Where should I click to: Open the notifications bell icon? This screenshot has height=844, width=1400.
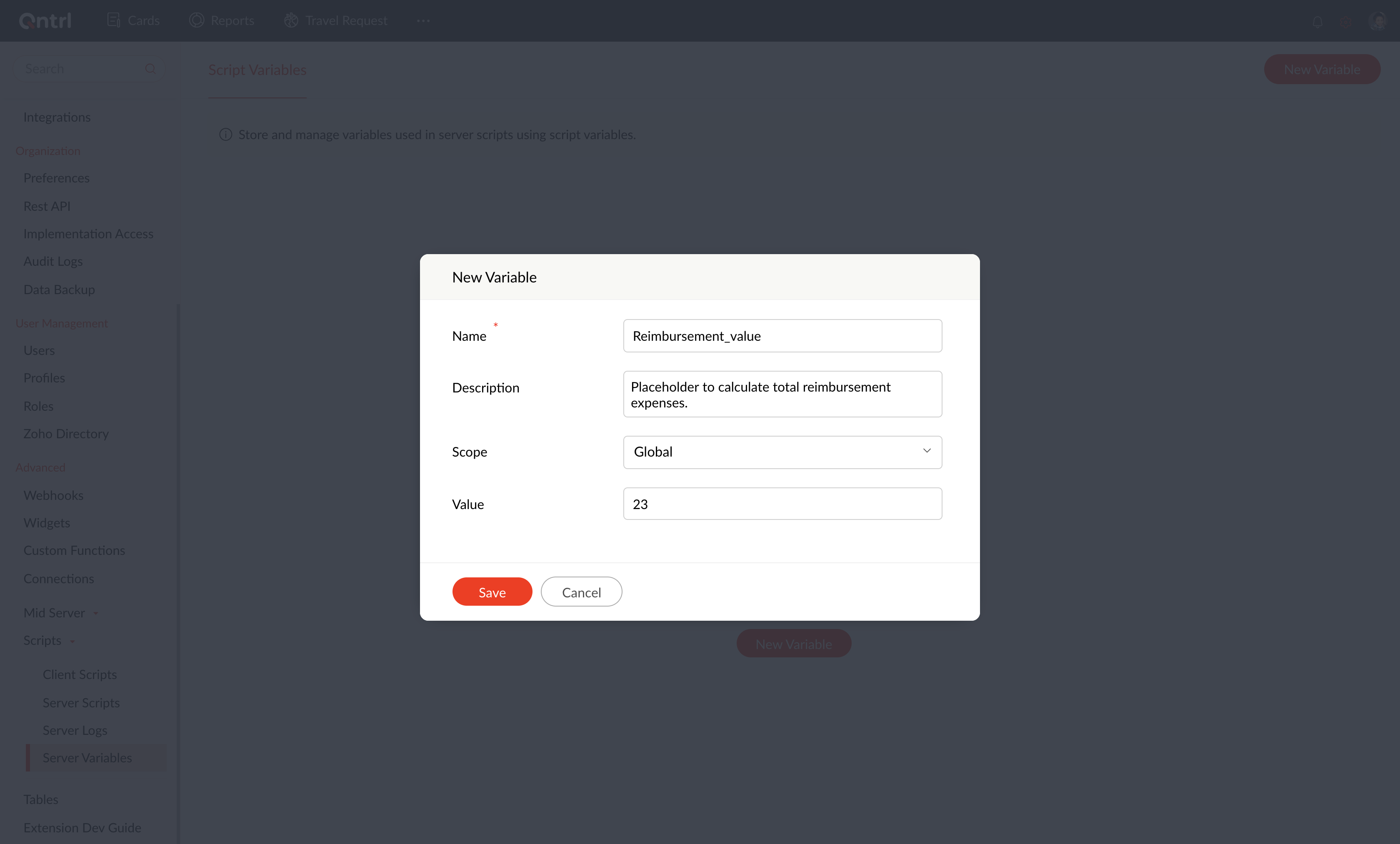[1317, 22]
